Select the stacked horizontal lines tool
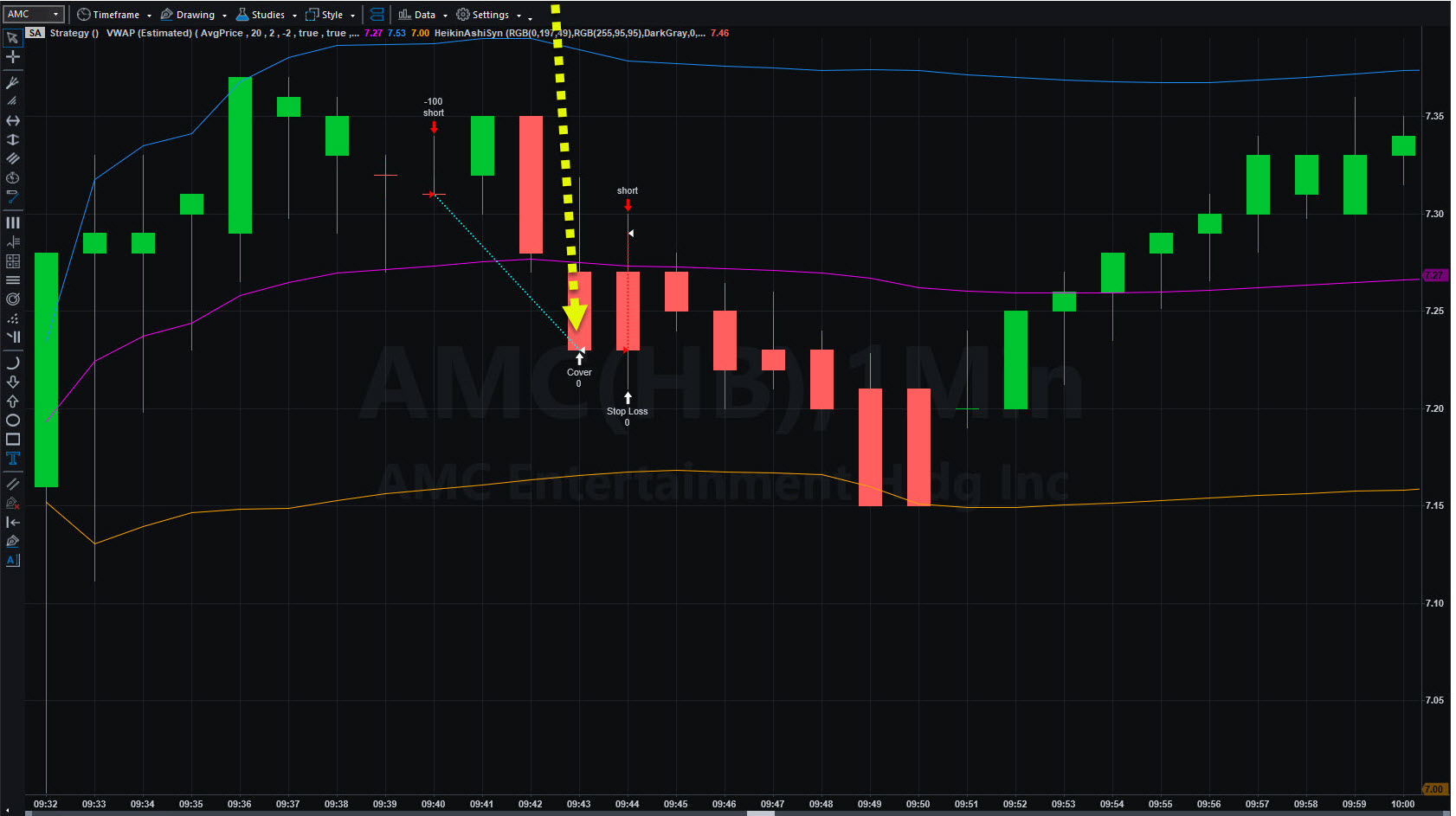Image resolution: width=1456 pixels, height=816 pixels. point(12,279)
